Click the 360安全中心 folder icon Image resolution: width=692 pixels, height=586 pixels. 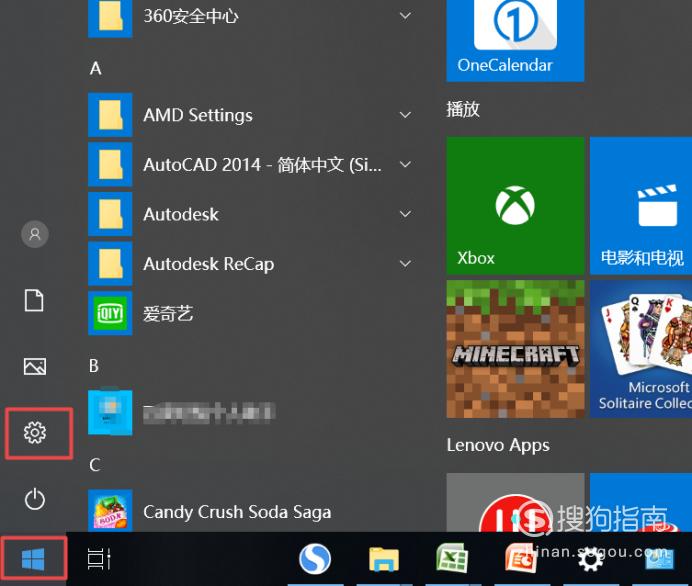tap(110, 17)
